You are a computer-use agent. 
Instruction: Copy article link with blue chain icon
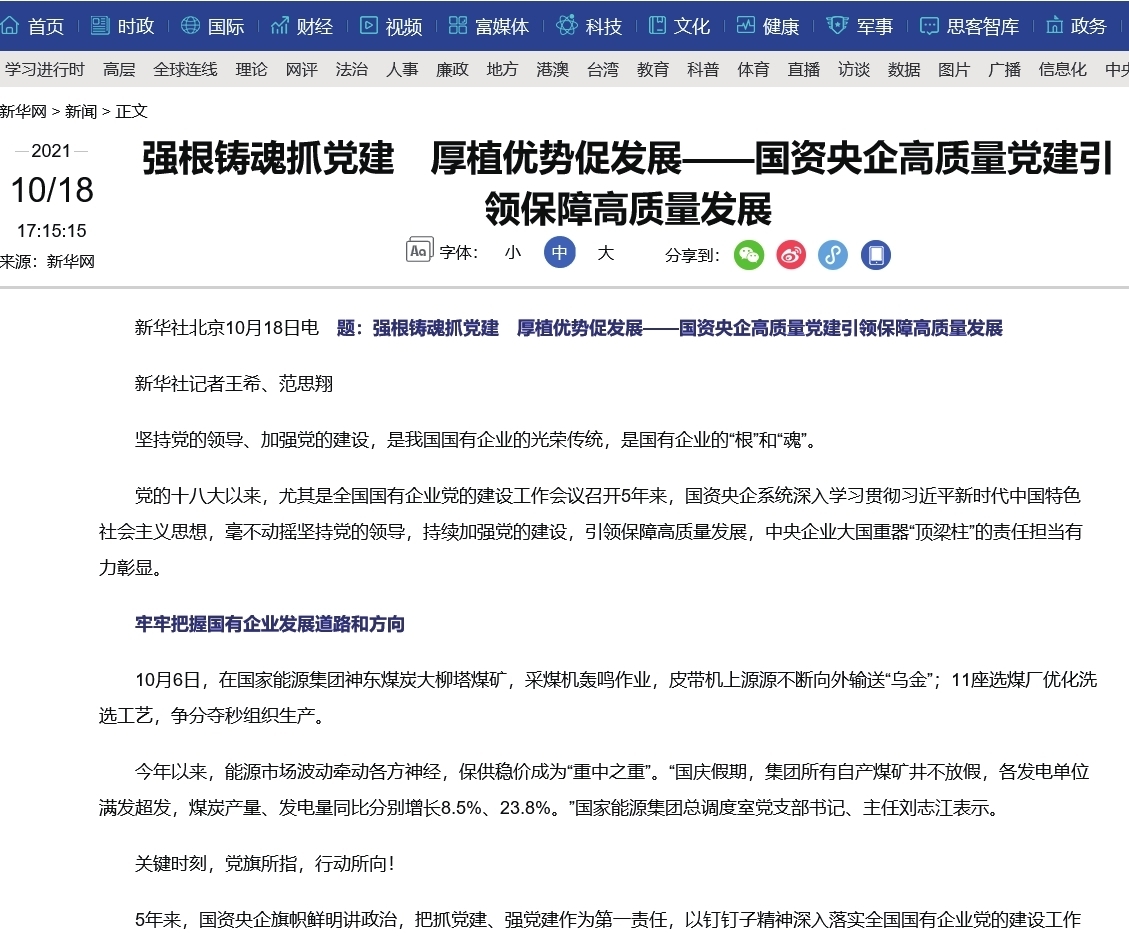coord(833,255)
